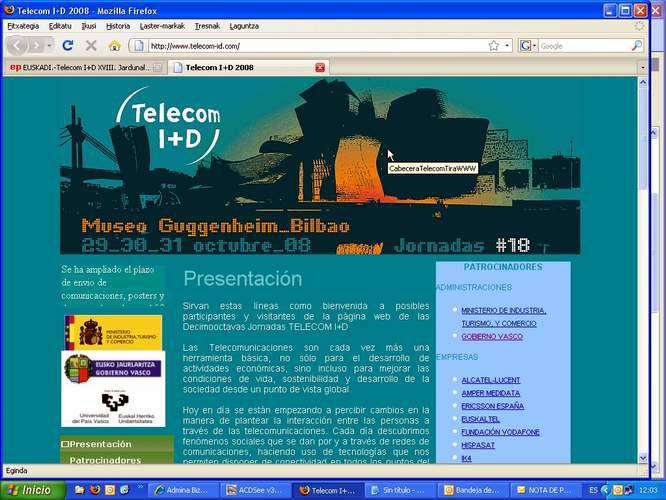Select the Telecom I+D 2008 tab
Screen dimensions: 666x500
click(x=248, y=67)
